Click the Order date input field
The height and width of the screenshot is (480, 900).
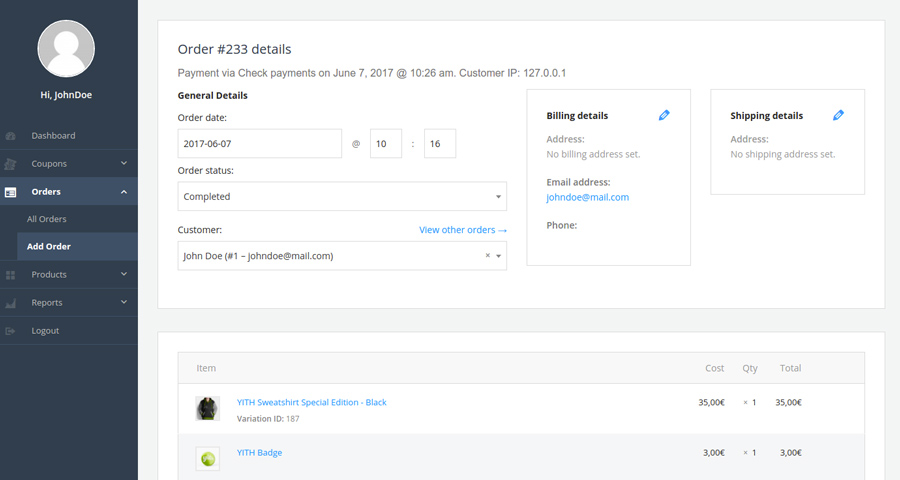259,144
